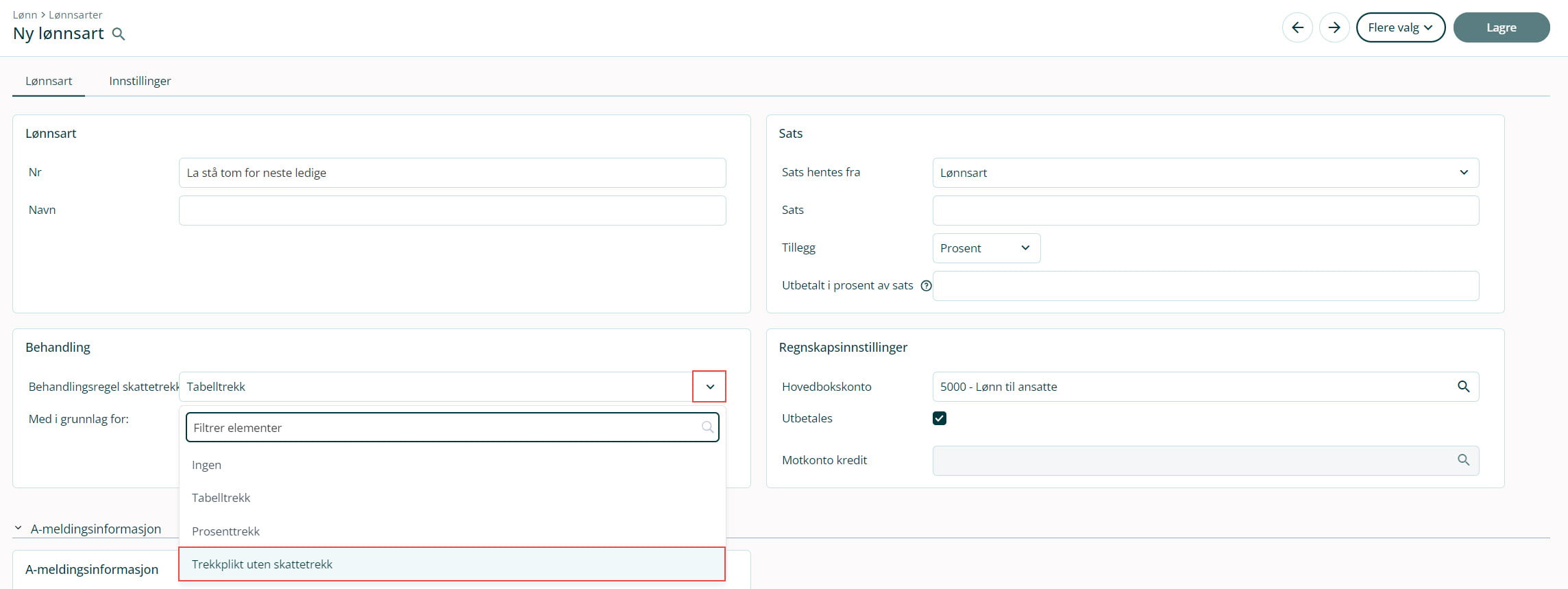
Task: Open the Tillegg Prosent dropdown
Action: (985, 248)
